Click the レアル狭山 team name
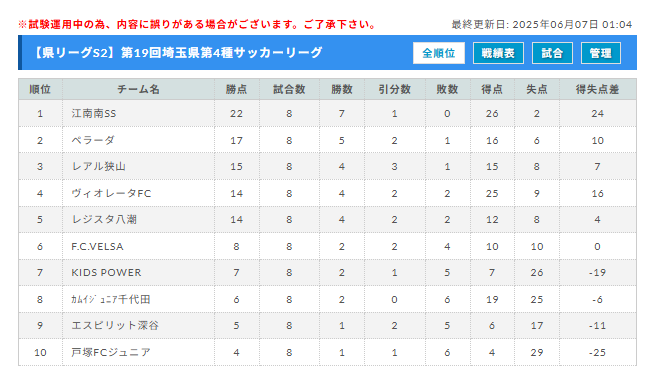This screenshot has height=376, width=649. coord(99,166)
